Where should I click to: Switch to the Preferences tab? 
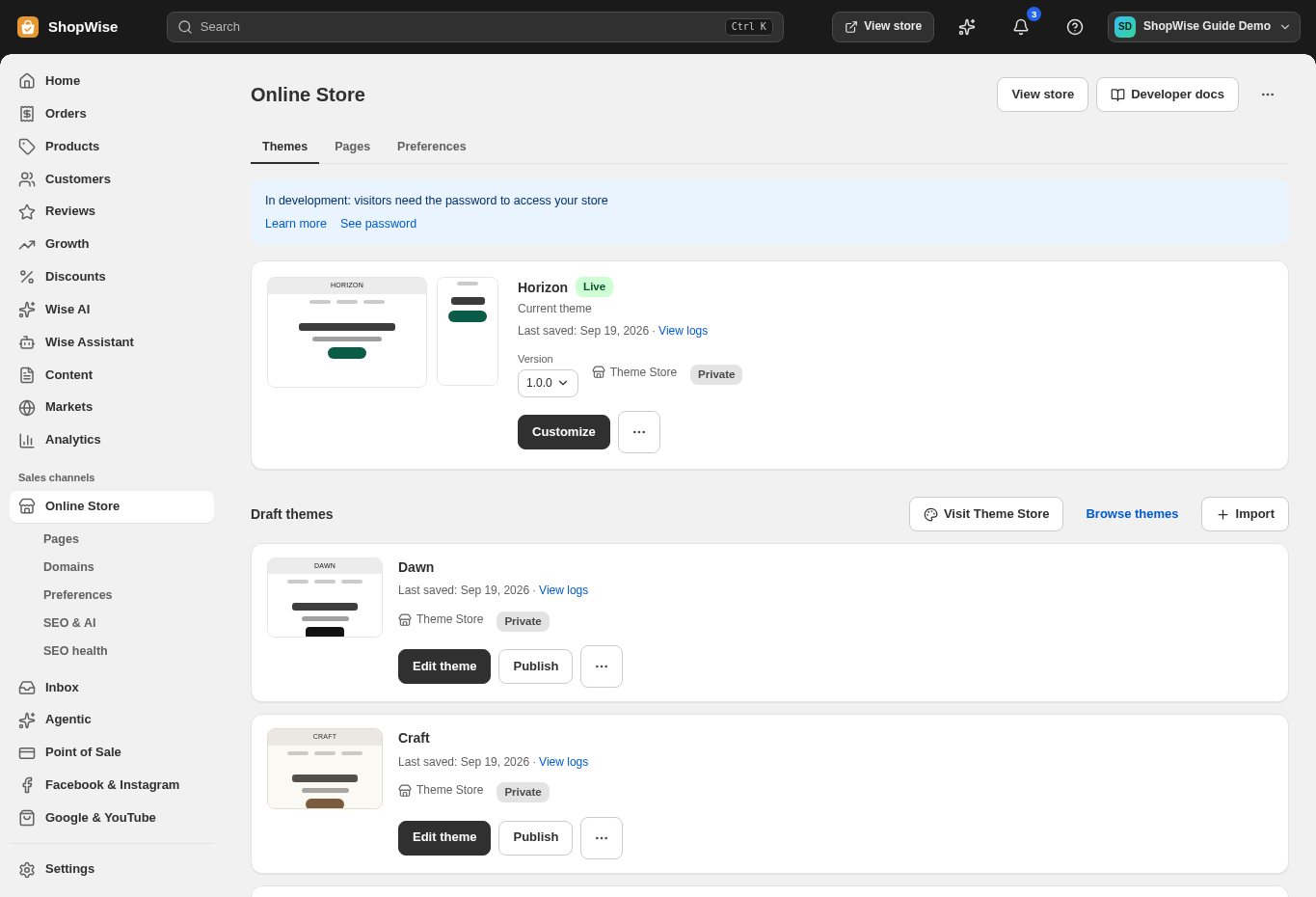pyautogui.click(x=431, y=147)
